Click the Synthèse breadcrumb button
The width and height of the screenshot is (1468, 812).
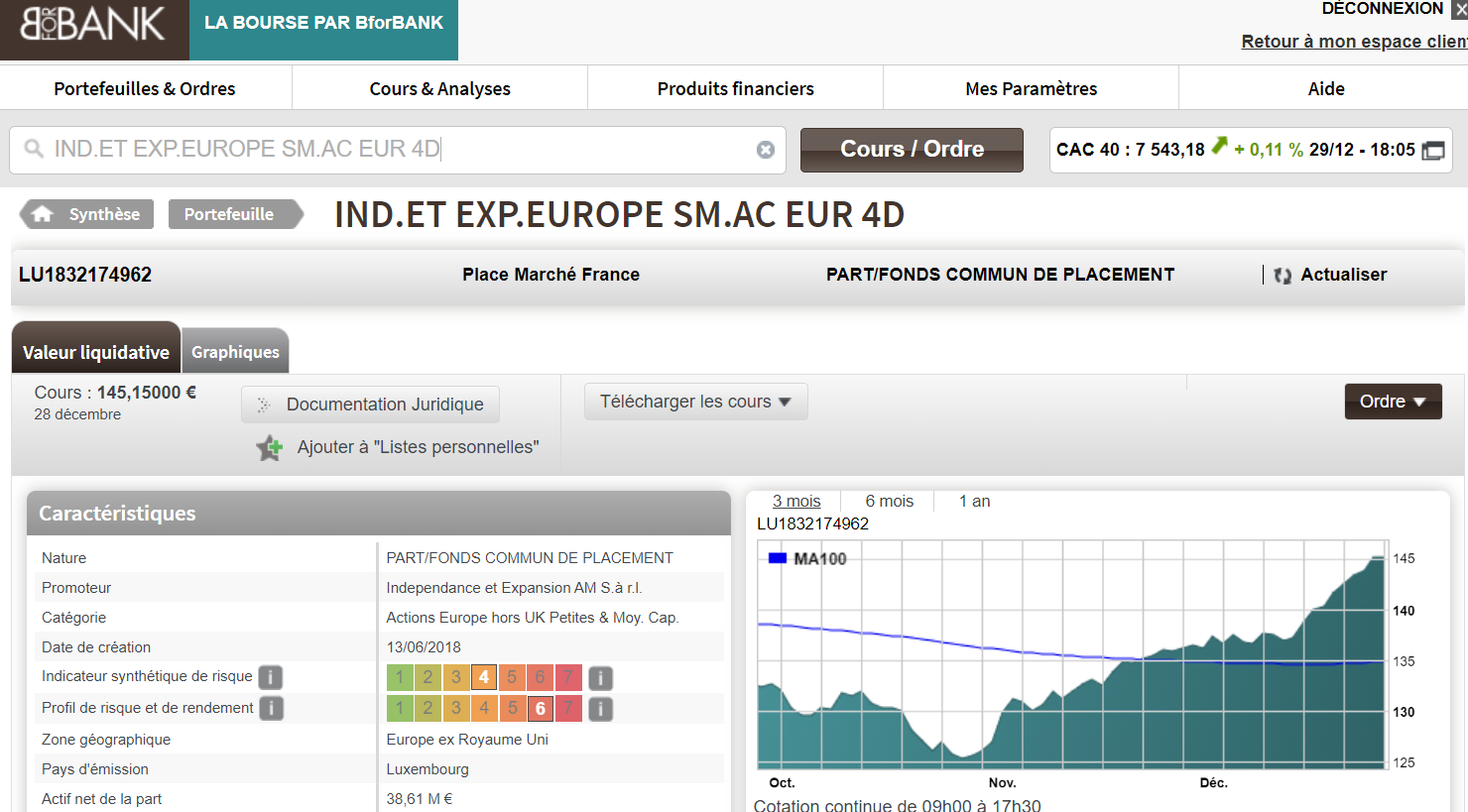pos(87,214)
